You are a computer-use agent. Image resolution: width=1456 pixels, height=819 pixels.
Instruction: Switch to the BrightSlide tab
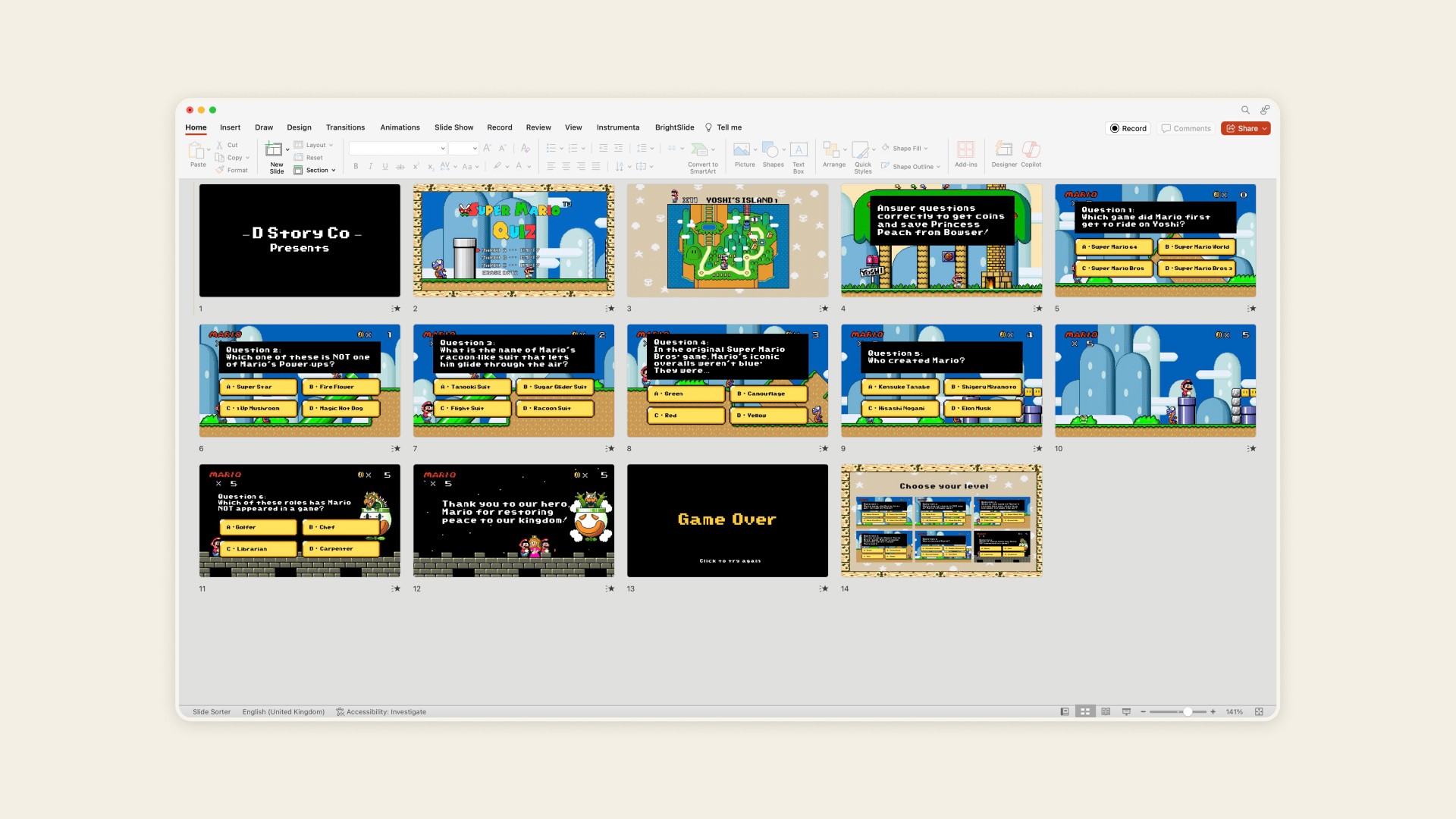pos(674,127)
